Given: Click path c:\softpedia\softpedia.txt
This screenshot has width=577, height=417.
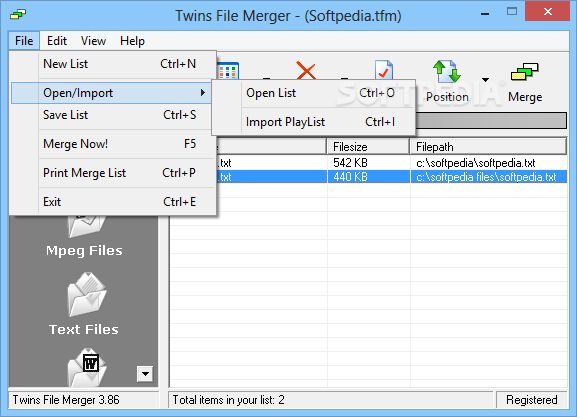Looking at the screenshot, I should click(x=475, y=163).
